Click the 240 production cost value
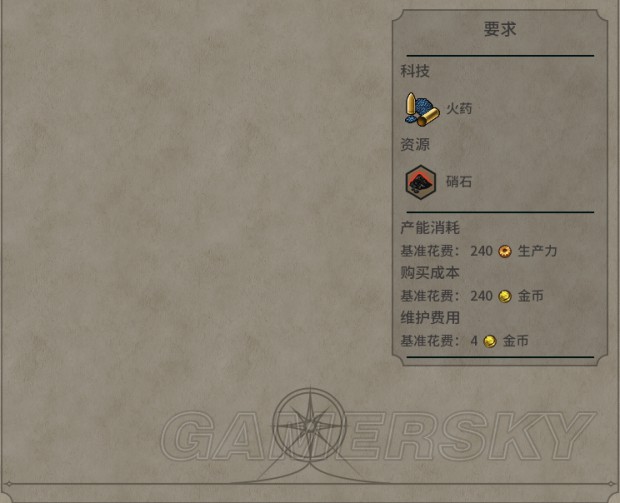 [x=481, y=251]
